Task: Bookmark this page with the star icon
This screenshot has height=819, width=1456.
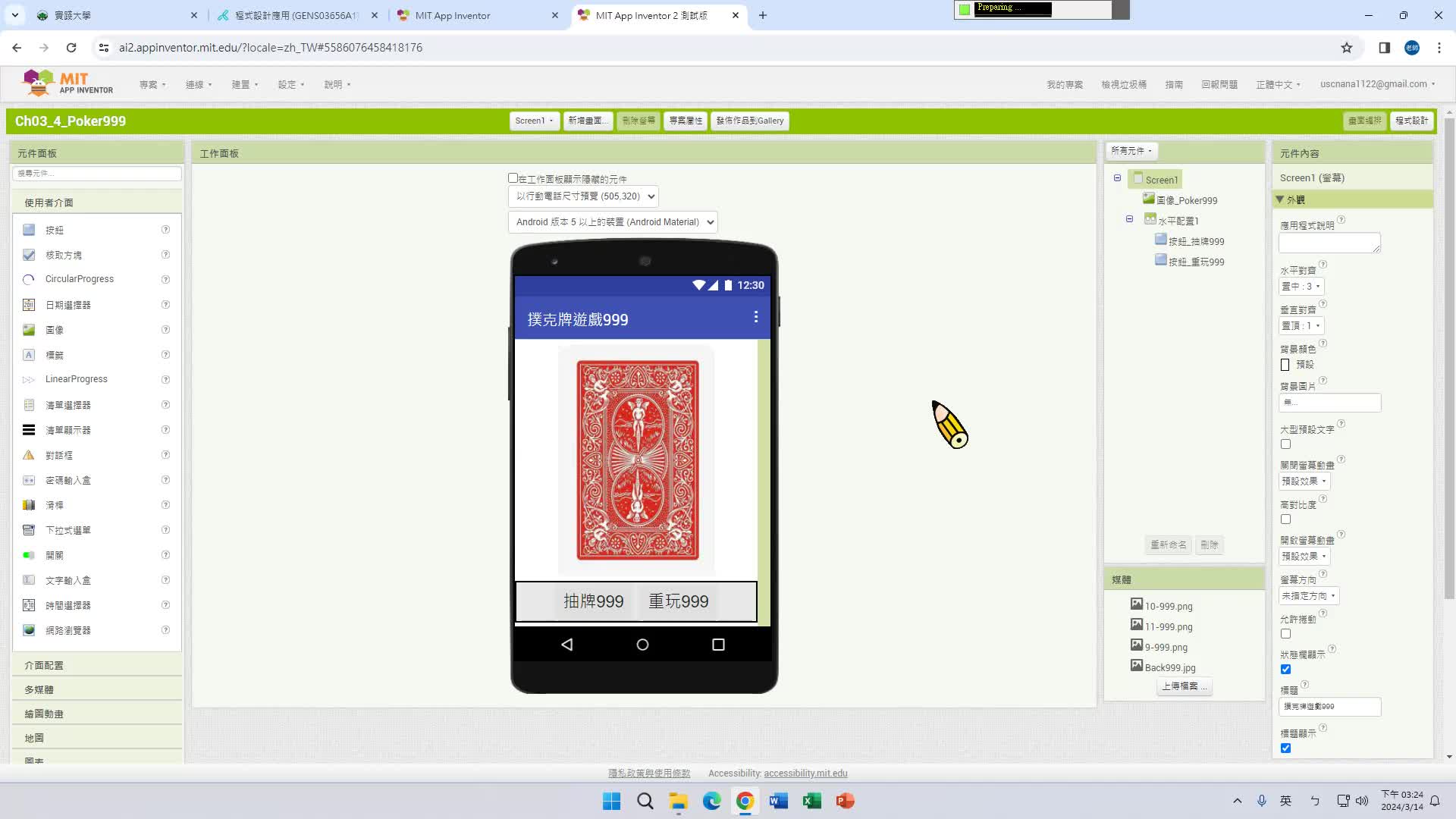Action: [1347, 48]
